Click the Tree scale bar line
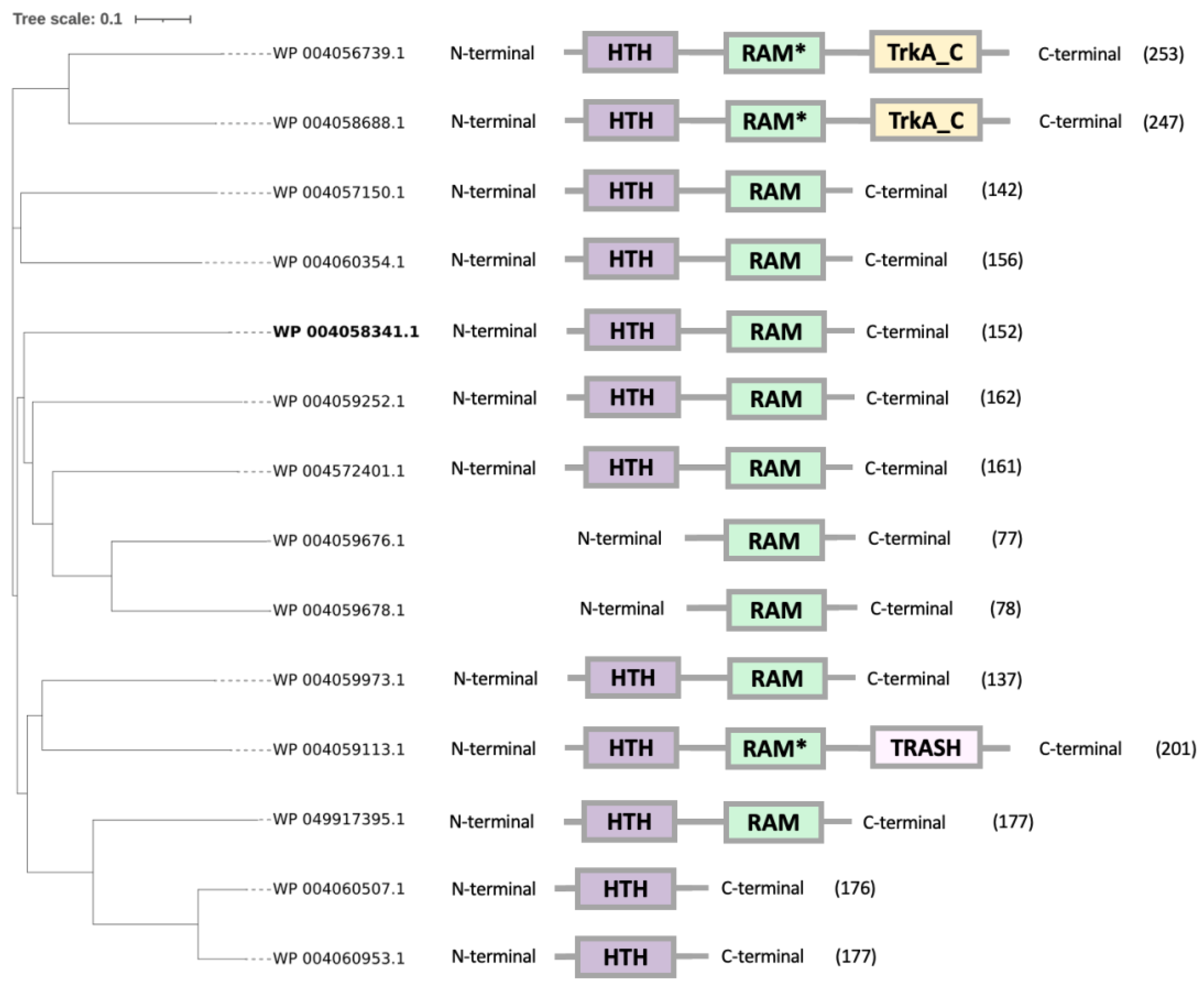This screenshot has height=986, width=1204. (x=163, y=19)
